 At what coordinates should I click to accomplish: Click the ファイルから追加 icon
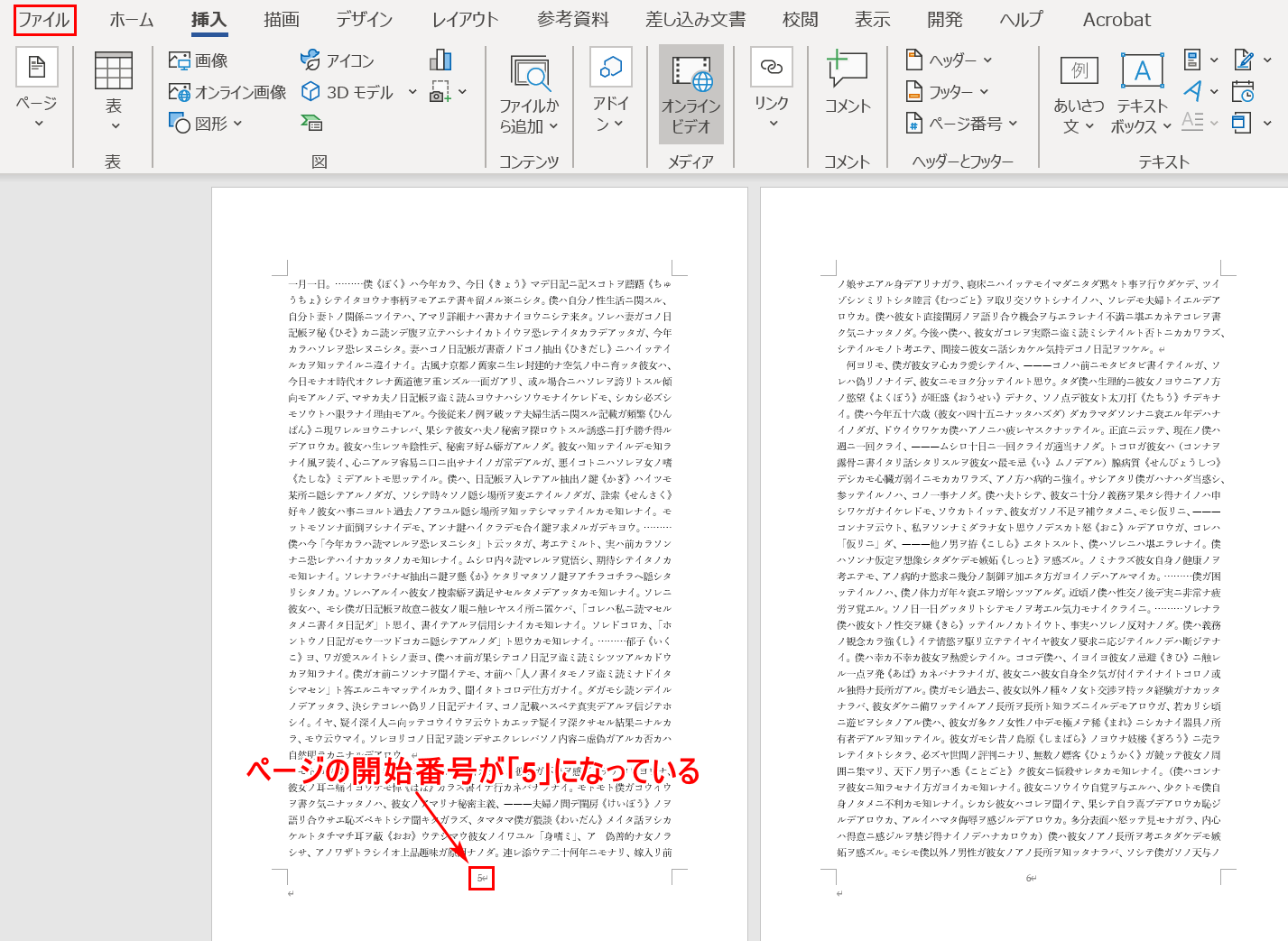pos(531,73)
